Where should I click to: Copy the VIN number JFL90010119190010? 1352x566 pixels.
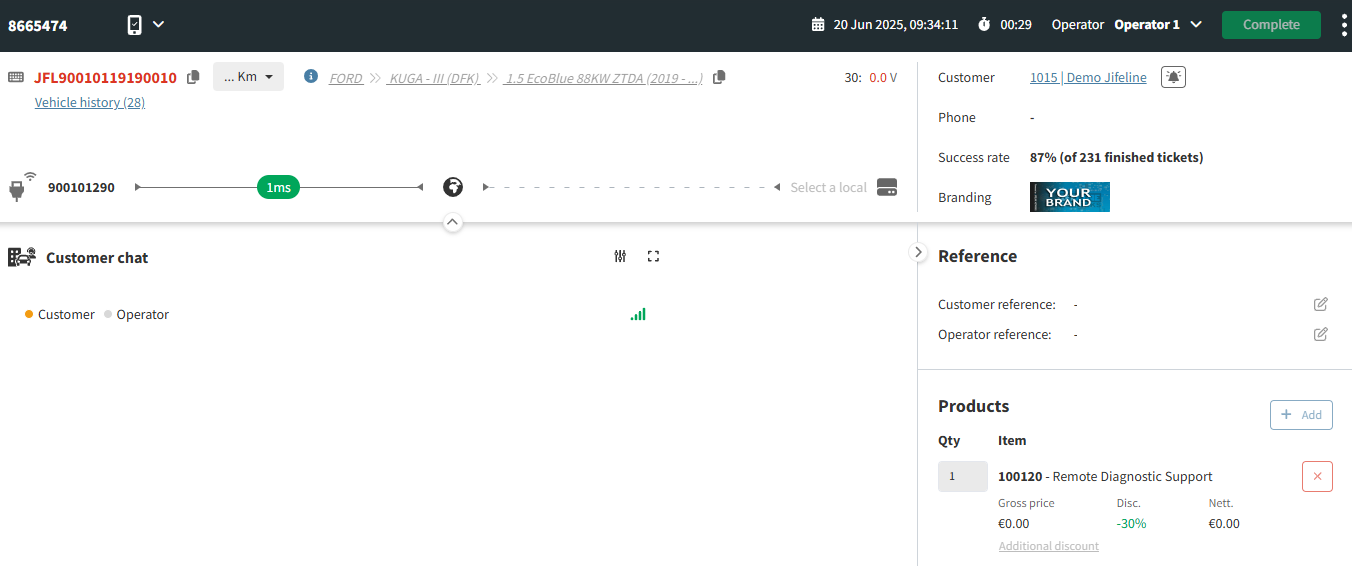coord(194,77)
